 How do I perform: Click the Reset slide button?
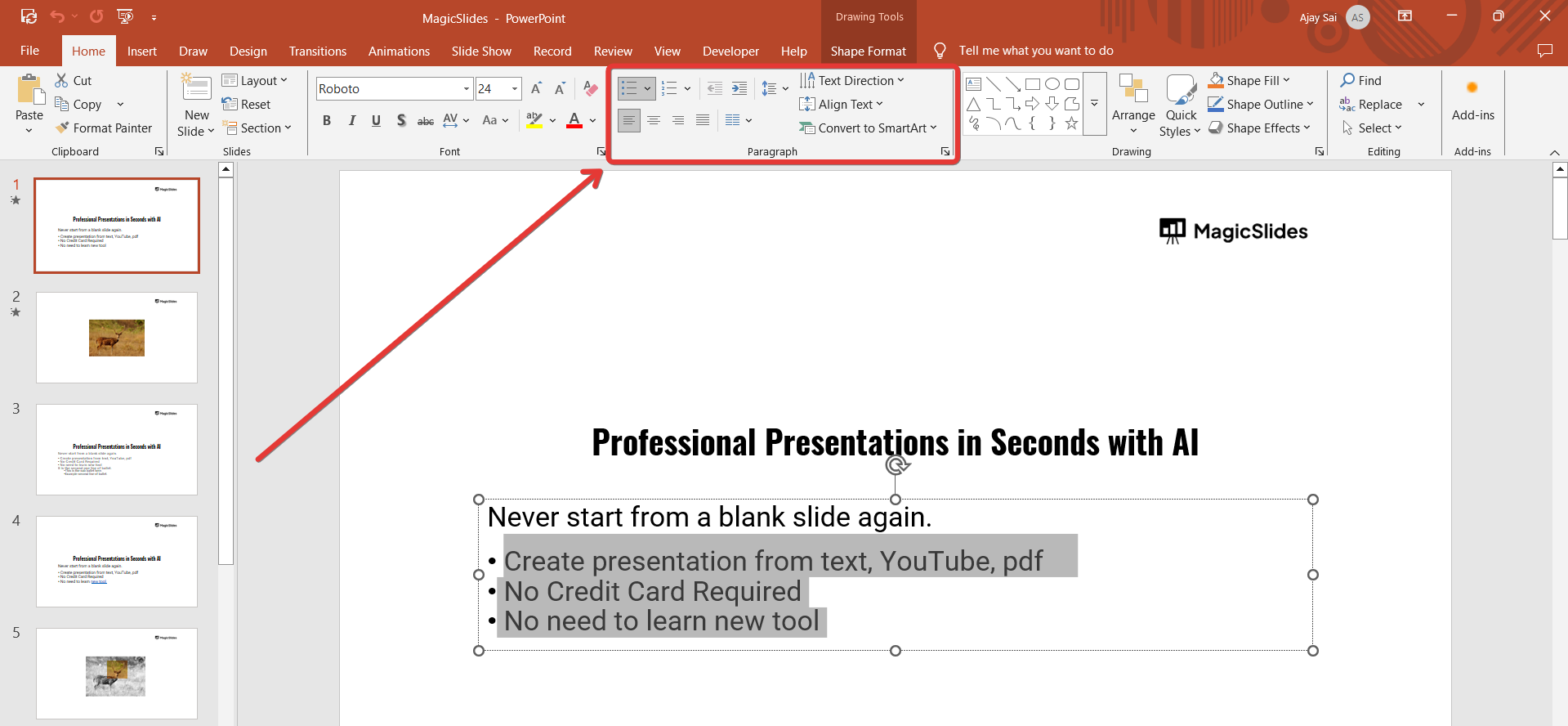click(246, 105)
